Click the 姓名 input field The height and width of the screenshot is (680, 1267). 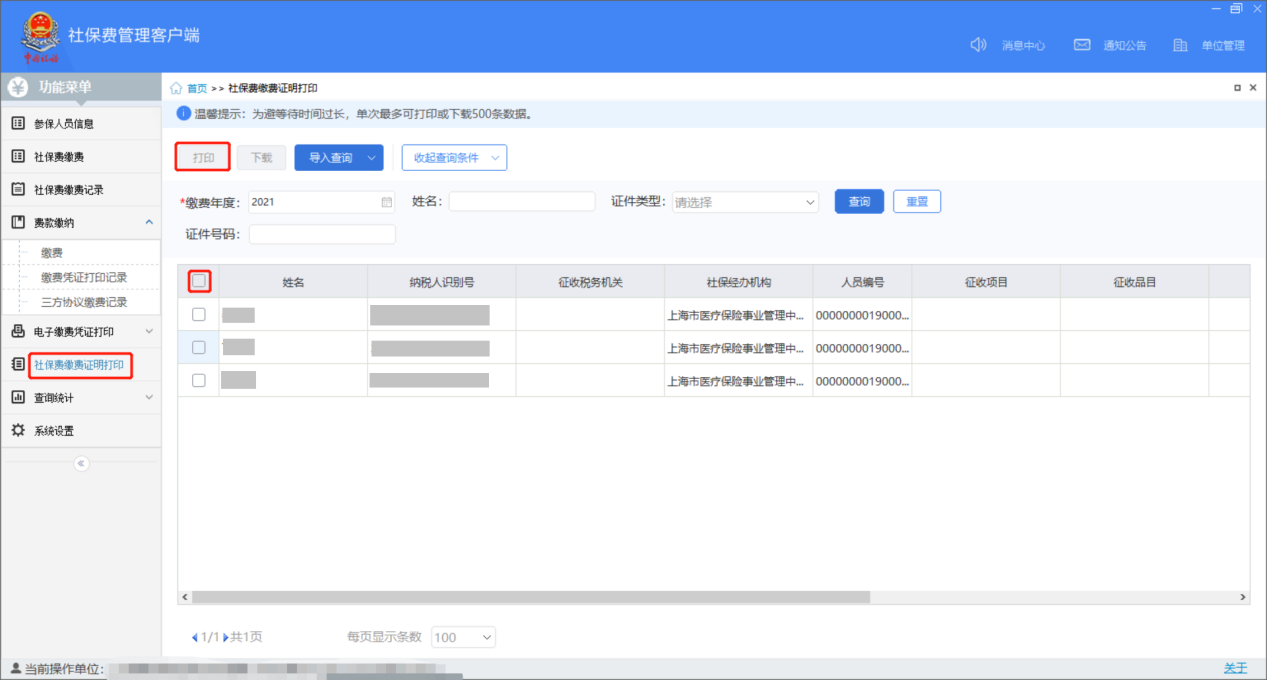click(521, 202)
